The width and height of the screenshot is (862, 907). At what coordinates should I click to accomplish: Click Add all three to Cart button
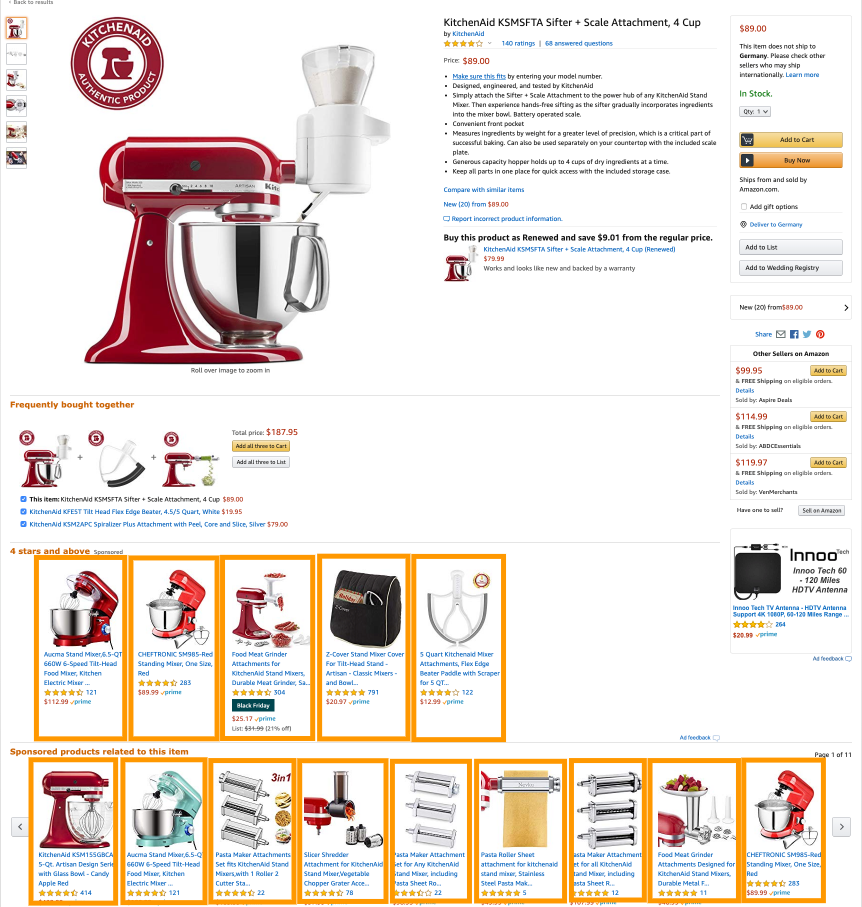tap(260, 446)
